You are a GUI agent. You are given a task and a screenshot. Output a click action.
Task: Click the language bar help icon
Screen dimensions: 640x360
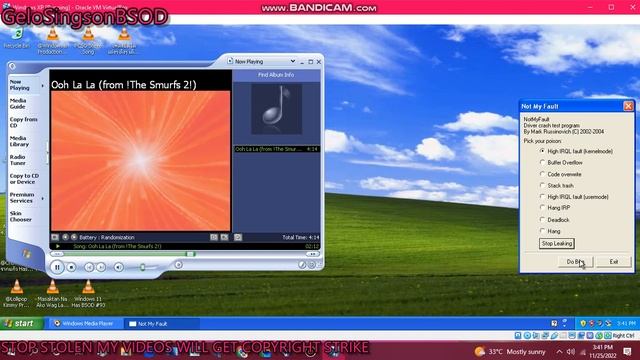click(554, 324)
